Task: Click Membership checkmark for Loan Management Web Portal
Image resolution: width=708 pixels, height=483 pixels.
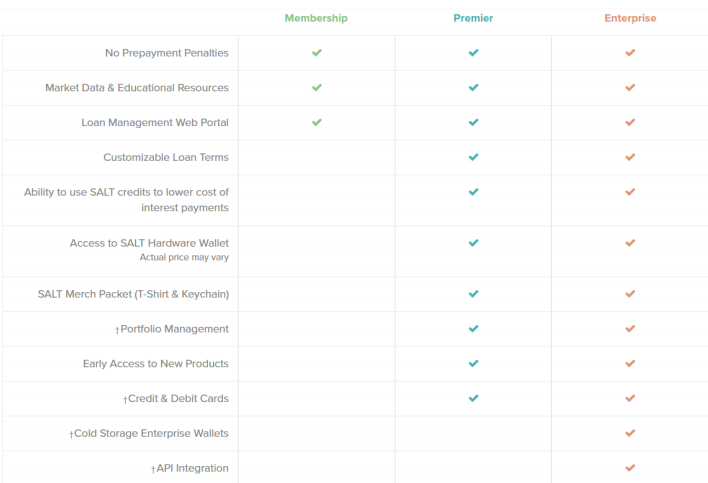Action: [317, 122]
